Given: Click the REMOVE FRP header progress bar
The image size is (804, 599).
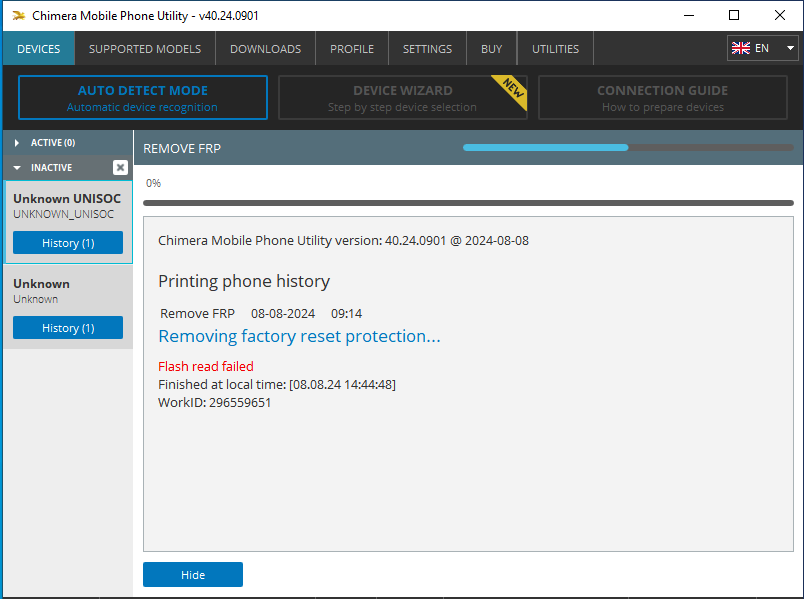Looking at the screenshot, I should tap(628, 148).
